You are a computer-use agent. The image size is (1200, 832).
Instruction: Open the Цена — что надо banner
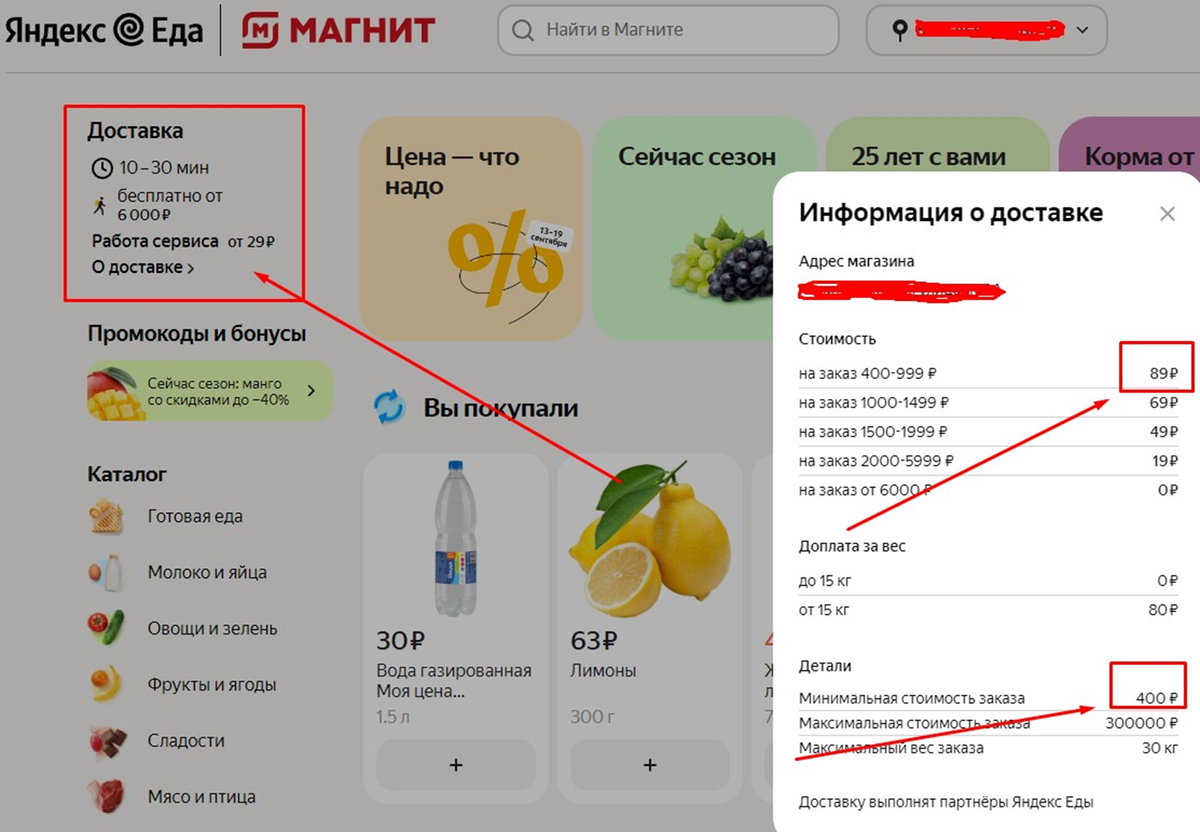click(x=471, y=228)
